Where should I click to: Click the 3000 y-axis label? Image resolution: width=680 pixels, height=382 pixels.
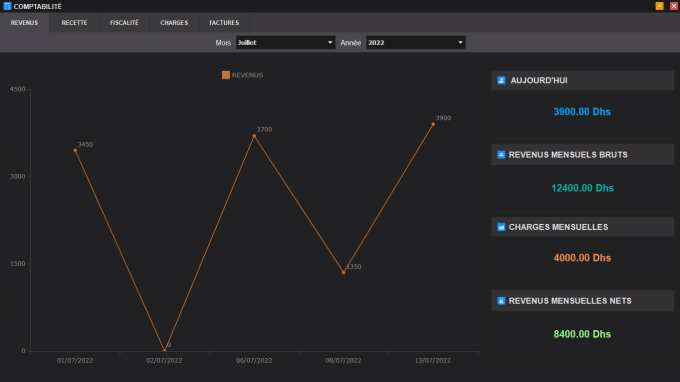click(18, 176)
